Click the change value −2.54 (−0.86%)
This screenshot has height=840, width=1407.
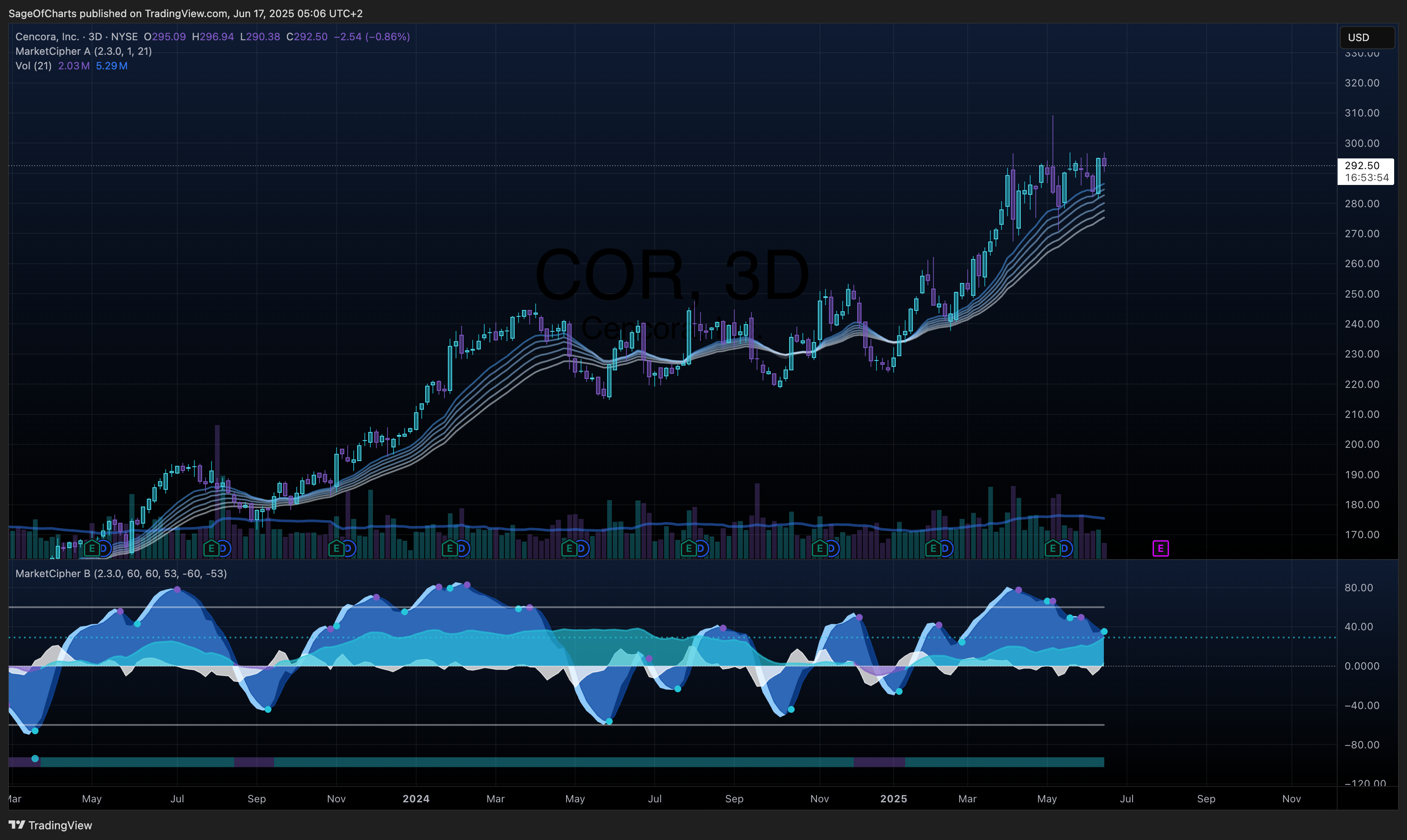372,37
